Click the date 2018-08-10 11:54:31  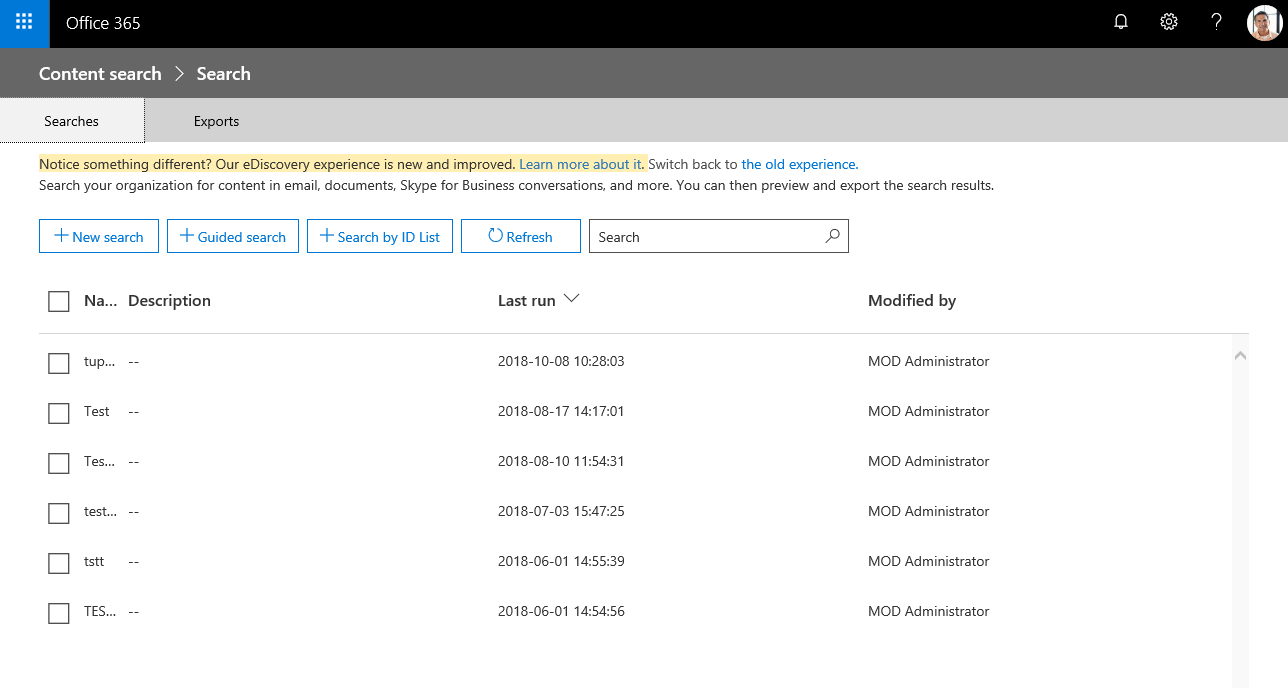tap(561, 461)
